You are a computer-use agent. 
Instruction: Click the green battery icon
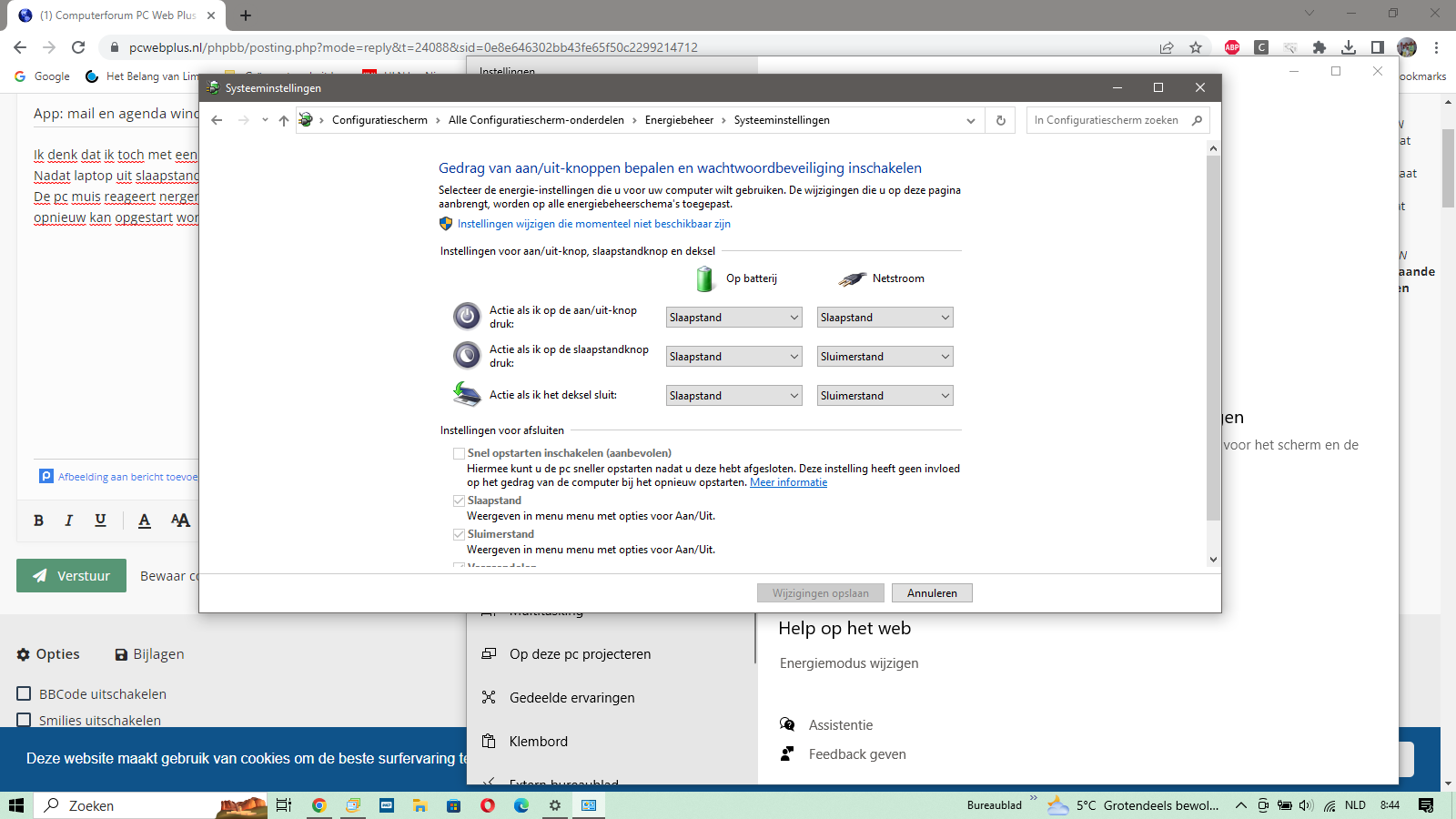(x=704, y=278)
